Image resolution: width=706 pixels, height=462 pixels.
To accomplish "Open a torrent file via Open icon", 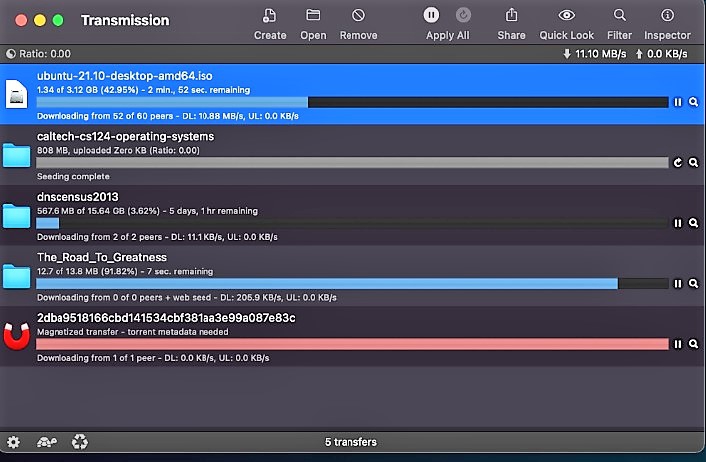I will 313,16.
